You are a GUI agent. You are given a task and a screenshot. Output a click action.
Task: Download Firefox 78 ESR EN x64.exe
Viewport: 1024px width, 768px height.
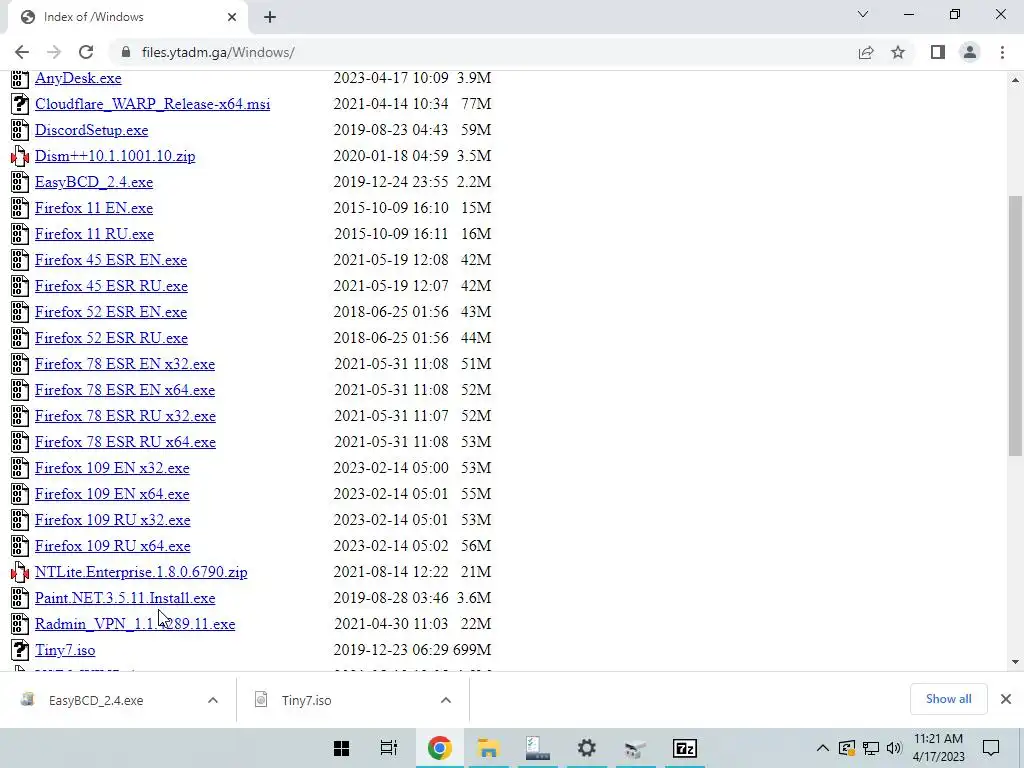[125, 390]
